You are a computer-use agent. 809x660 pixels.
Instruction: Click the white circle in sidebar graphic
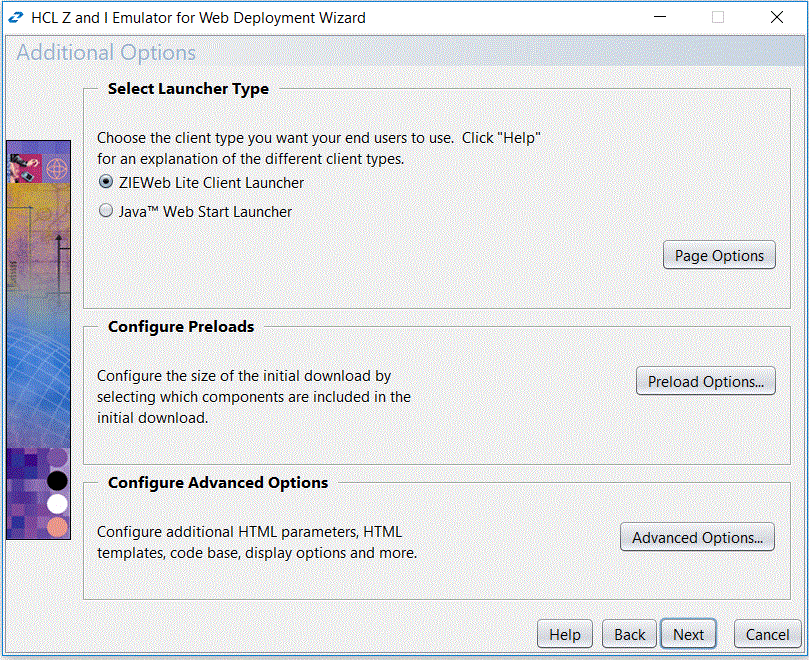pos(57,503)
